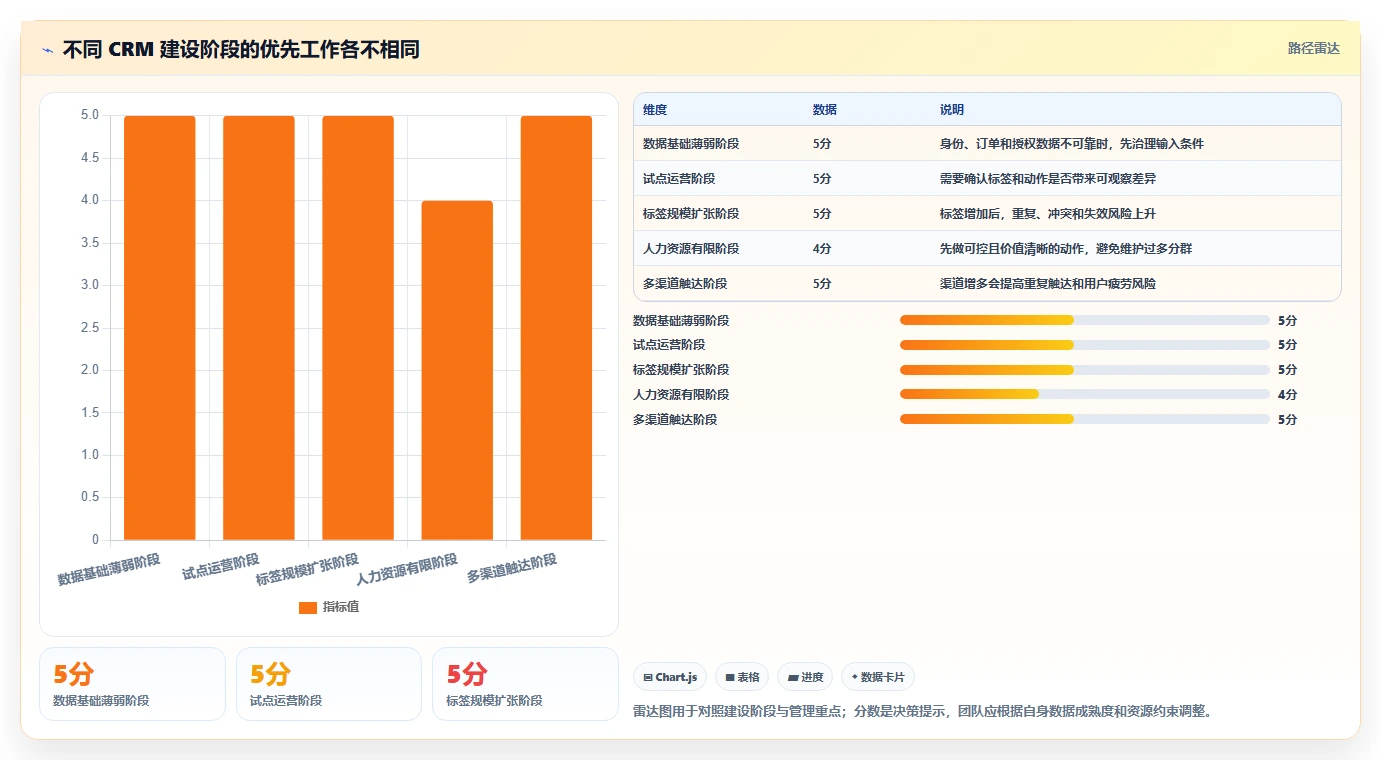Screen dimensions: 1381x760
Task: Click description 渠道增多会提高重复触达和用户疲劳风险
Action: click(x=1048, y=284)
